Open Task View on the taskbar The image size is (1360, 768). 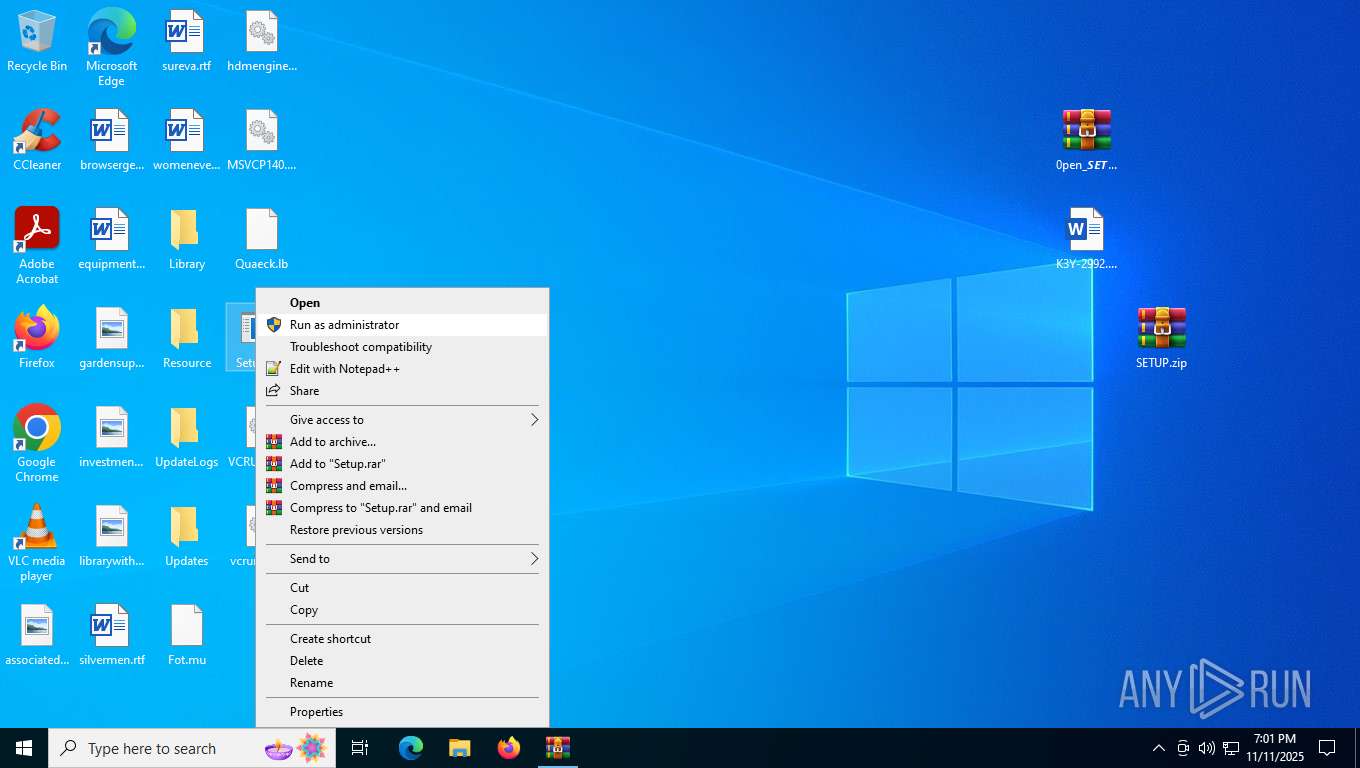360,748
